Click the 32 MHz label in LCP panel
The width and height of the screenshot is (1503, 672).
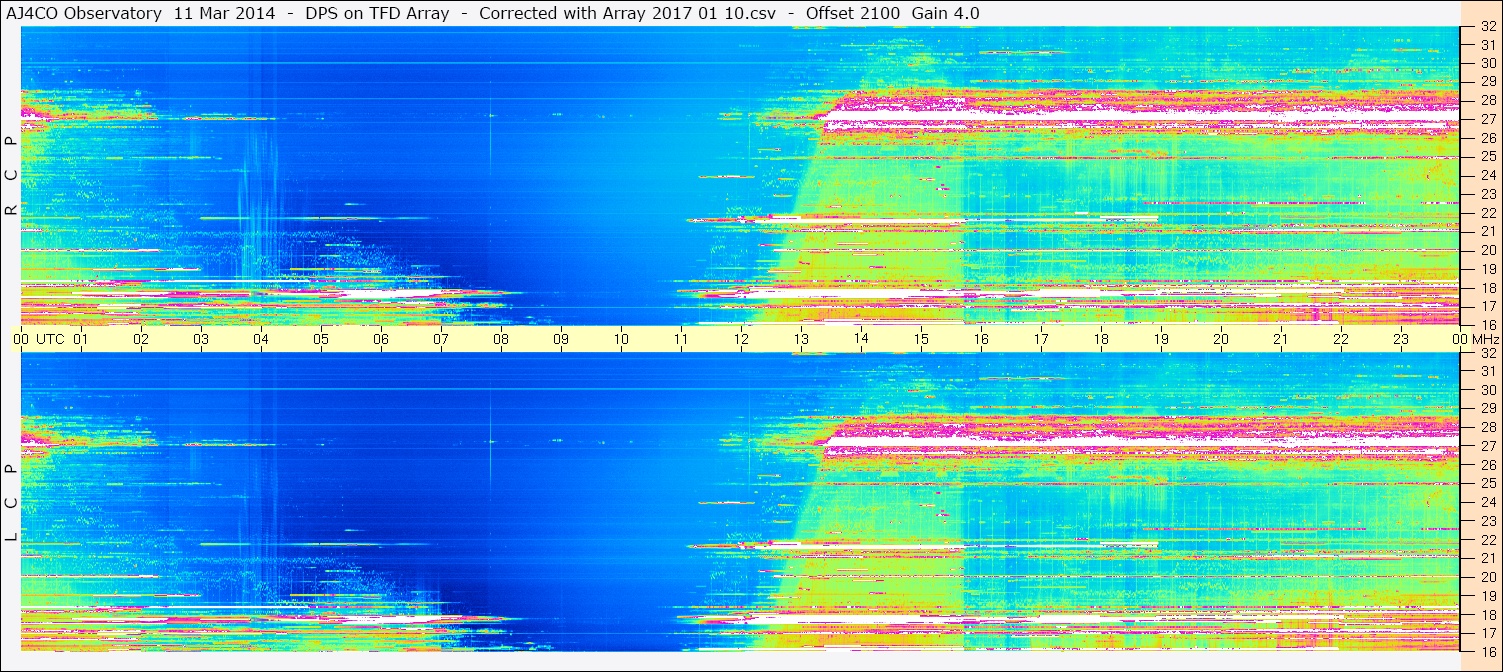click(1487, 353)
